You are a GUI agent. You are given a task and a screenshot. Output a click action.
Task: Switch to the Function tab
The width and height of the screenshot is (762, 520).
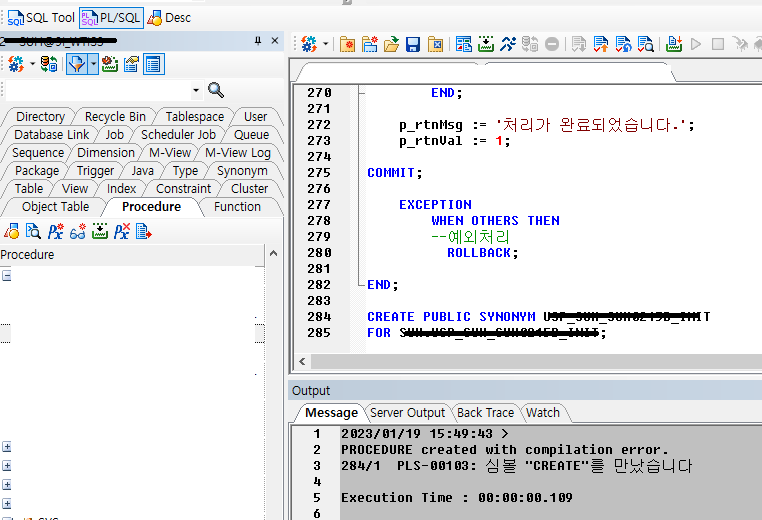click(237, 206)
